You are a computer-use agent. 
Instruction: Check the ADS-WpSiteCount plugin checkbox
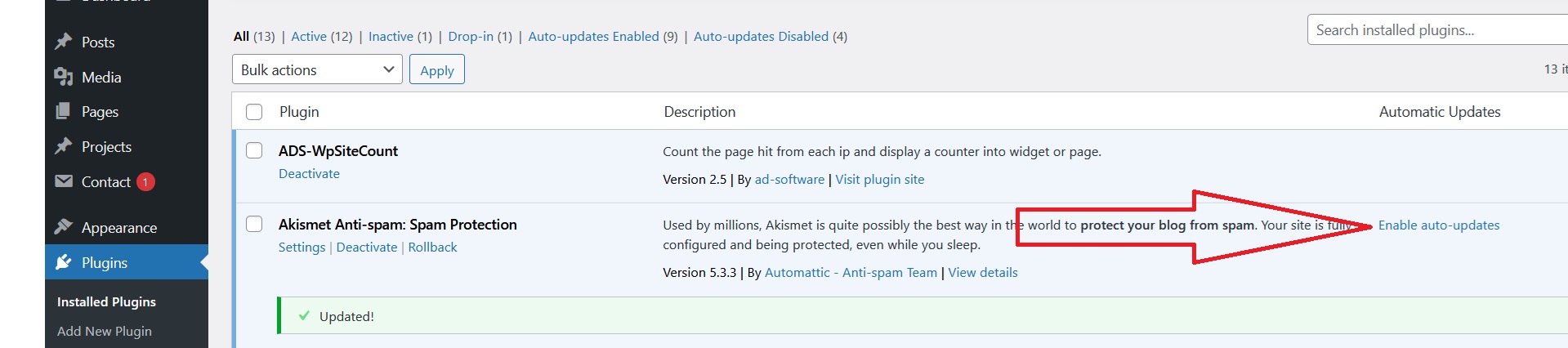pos(254,150)
